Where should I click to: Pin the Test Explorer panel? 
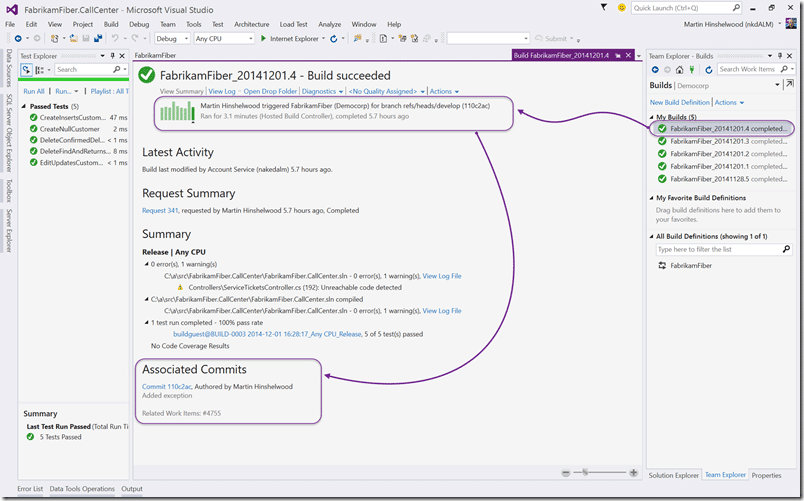113,56
